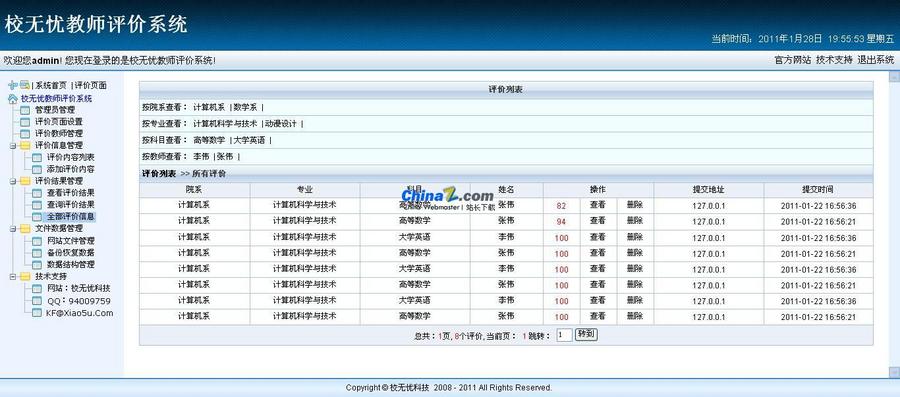Image resolution: width=900 pixels, height=397 pixels.
Task: Click the page icon beside 全部评价信息
Action: pos(37,217)
